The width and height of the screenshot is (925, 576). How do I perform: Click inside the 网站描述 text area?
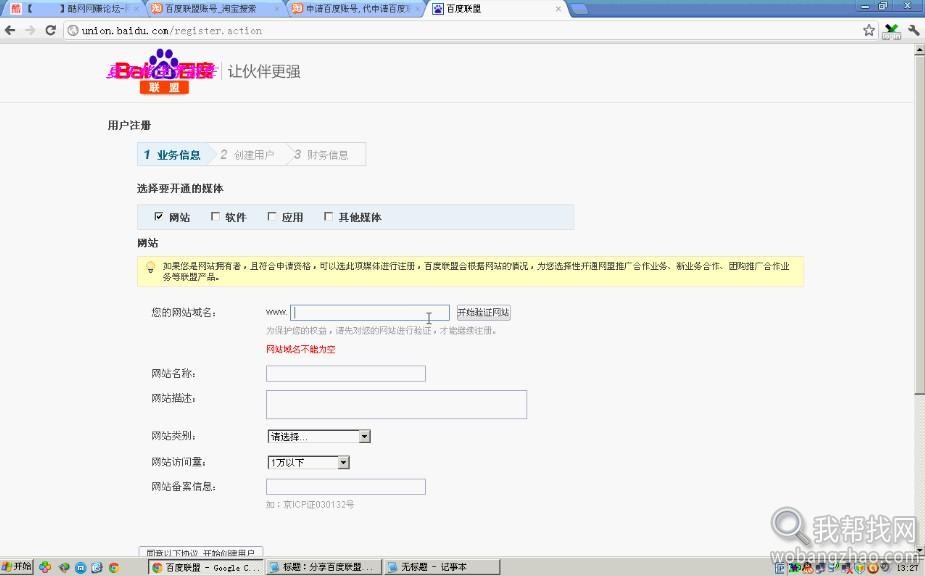[396, 405]
